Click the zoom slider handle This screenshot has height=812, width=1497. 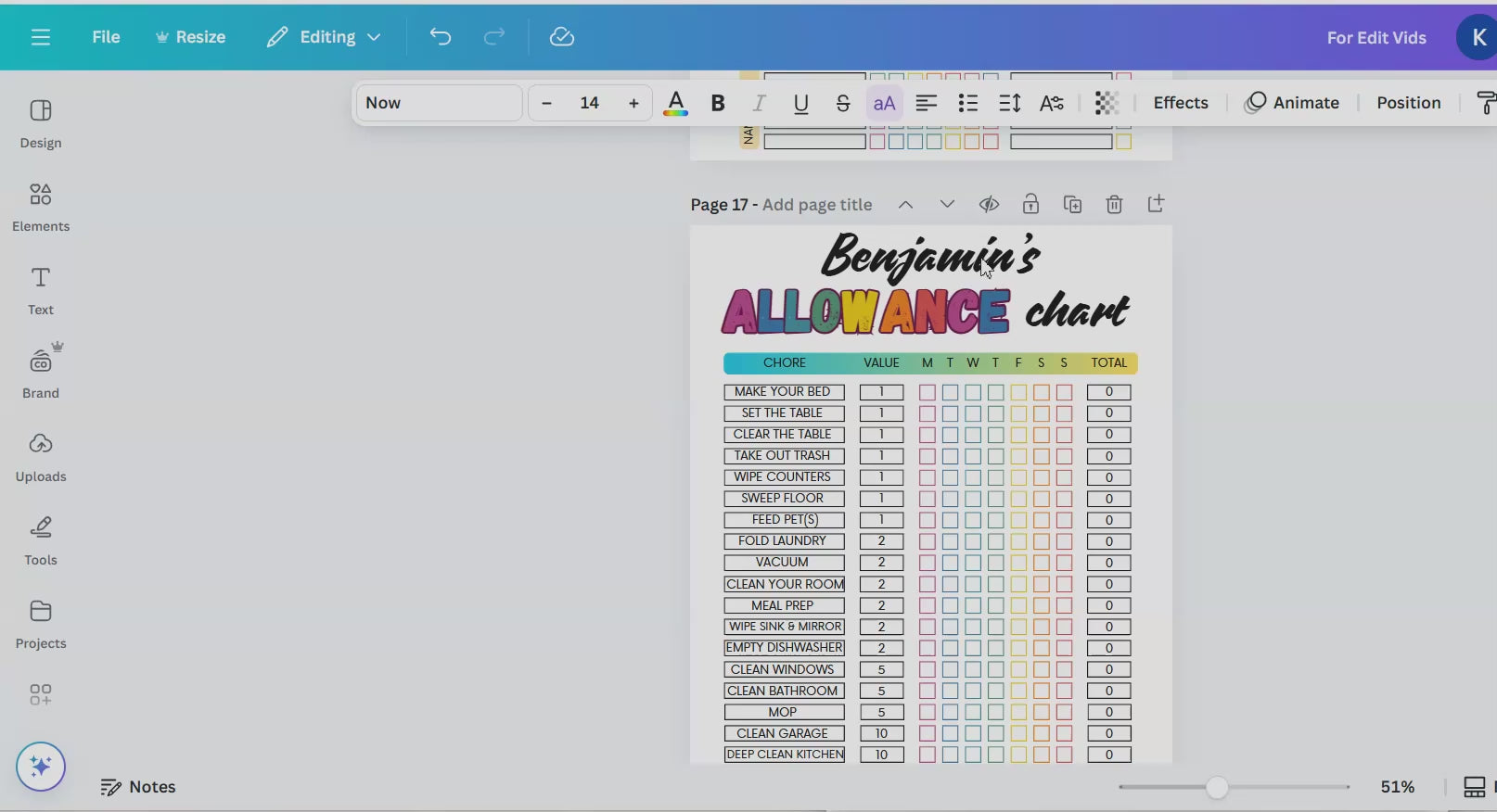tap(1217, 788)
